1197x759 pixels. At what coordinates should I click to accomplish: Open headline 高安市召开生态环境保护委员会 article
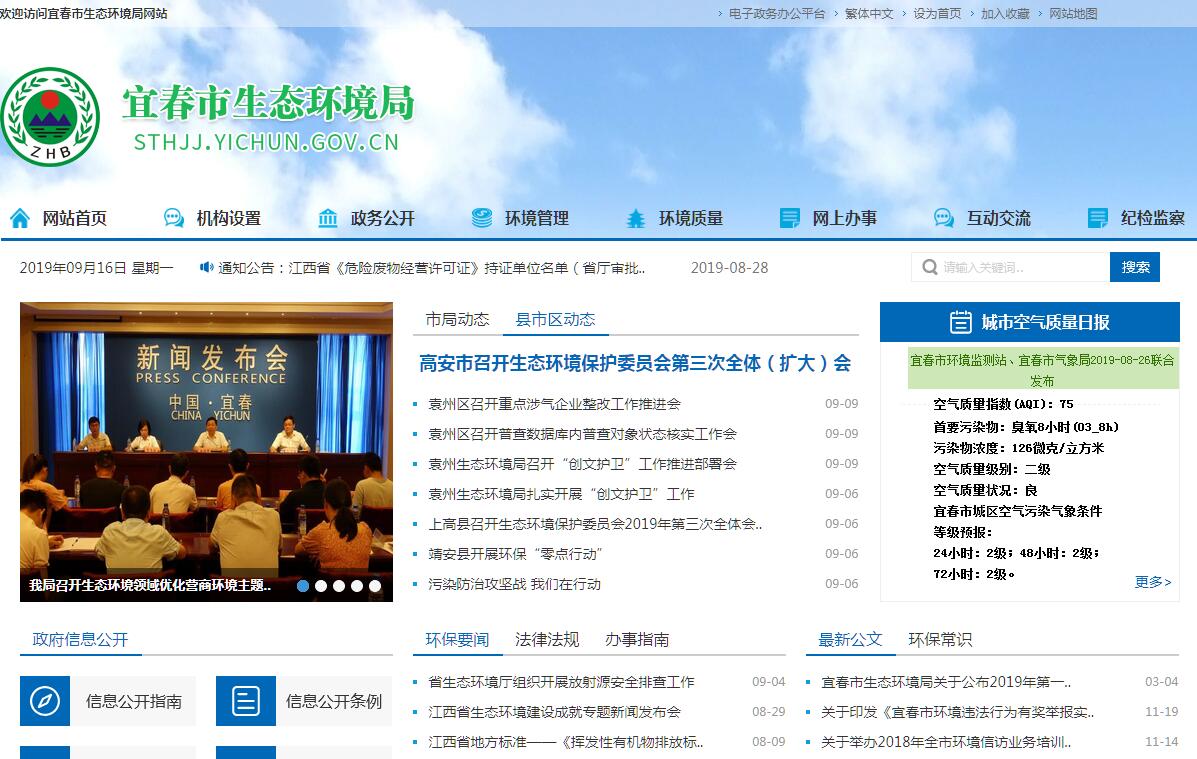pos(634,363)
